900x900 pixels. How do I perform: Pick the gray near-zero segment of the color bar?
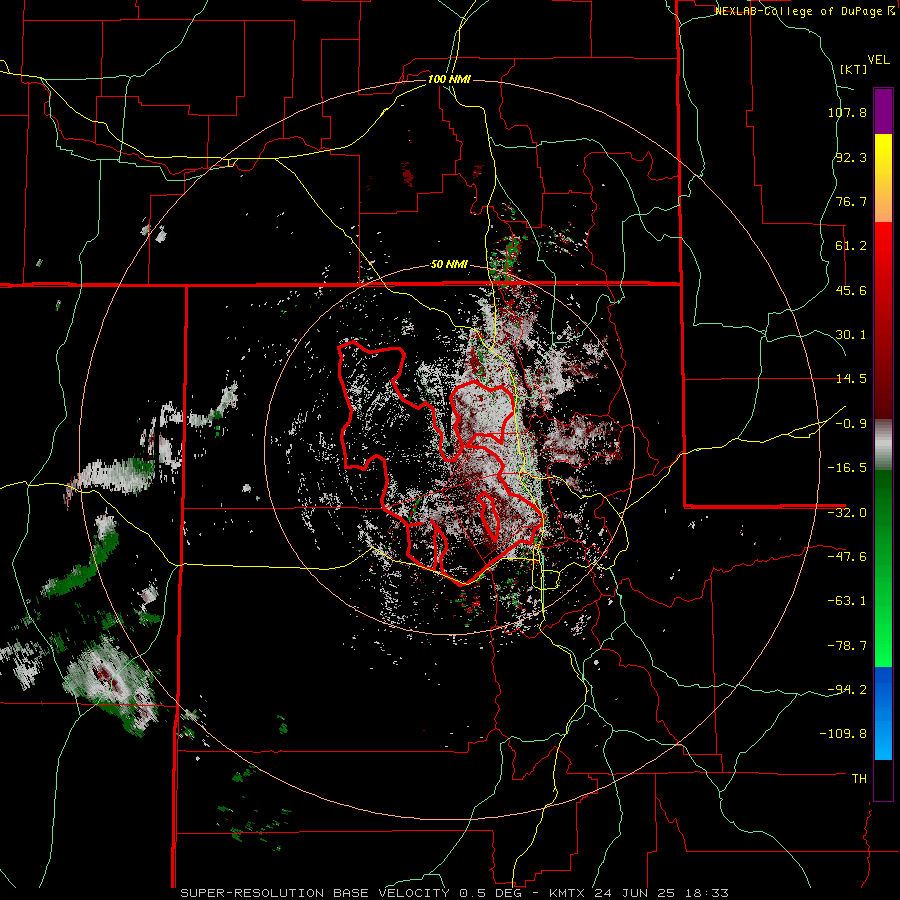pos(883,444)
